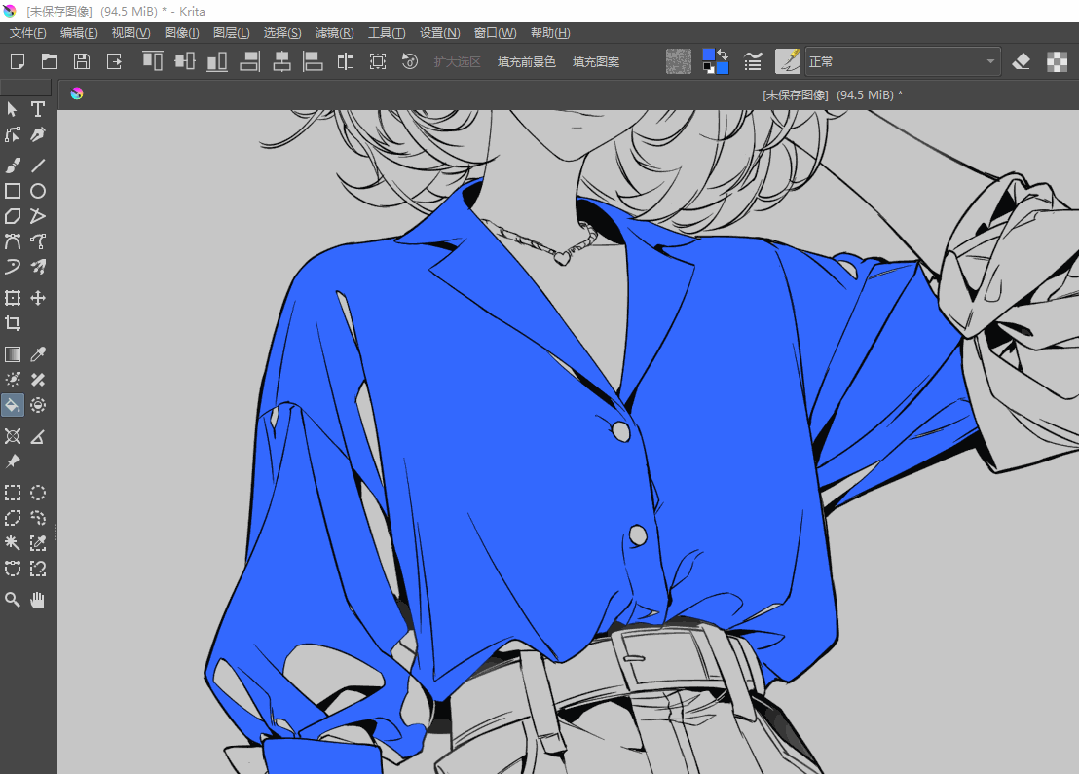This screenshot has width=1079, height=774.
Task: Open the 正常 blending mode dropdown
Action: point(902,62)
